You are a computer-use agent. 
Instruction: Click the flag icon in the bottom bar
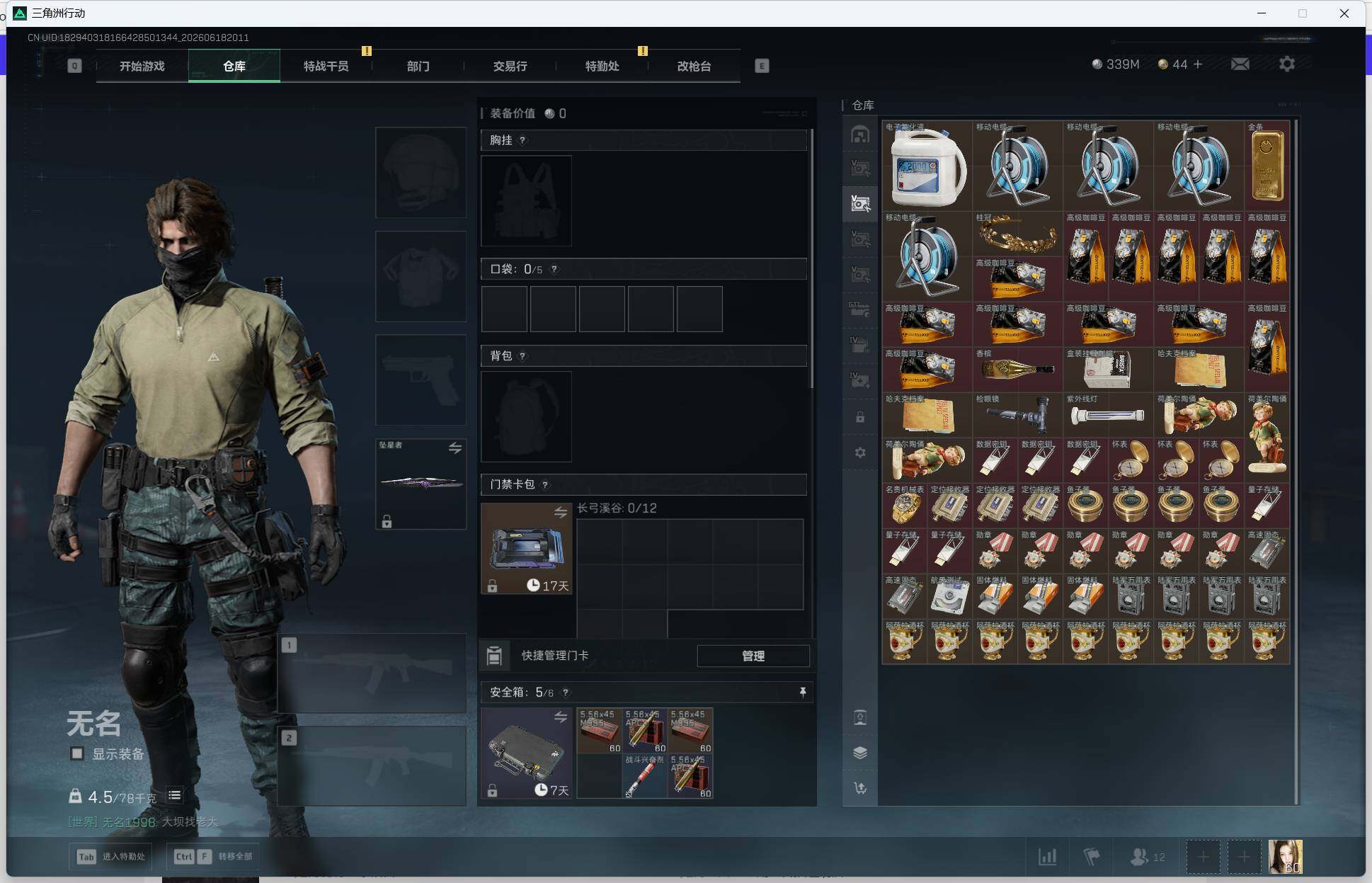coord(1091,857)
